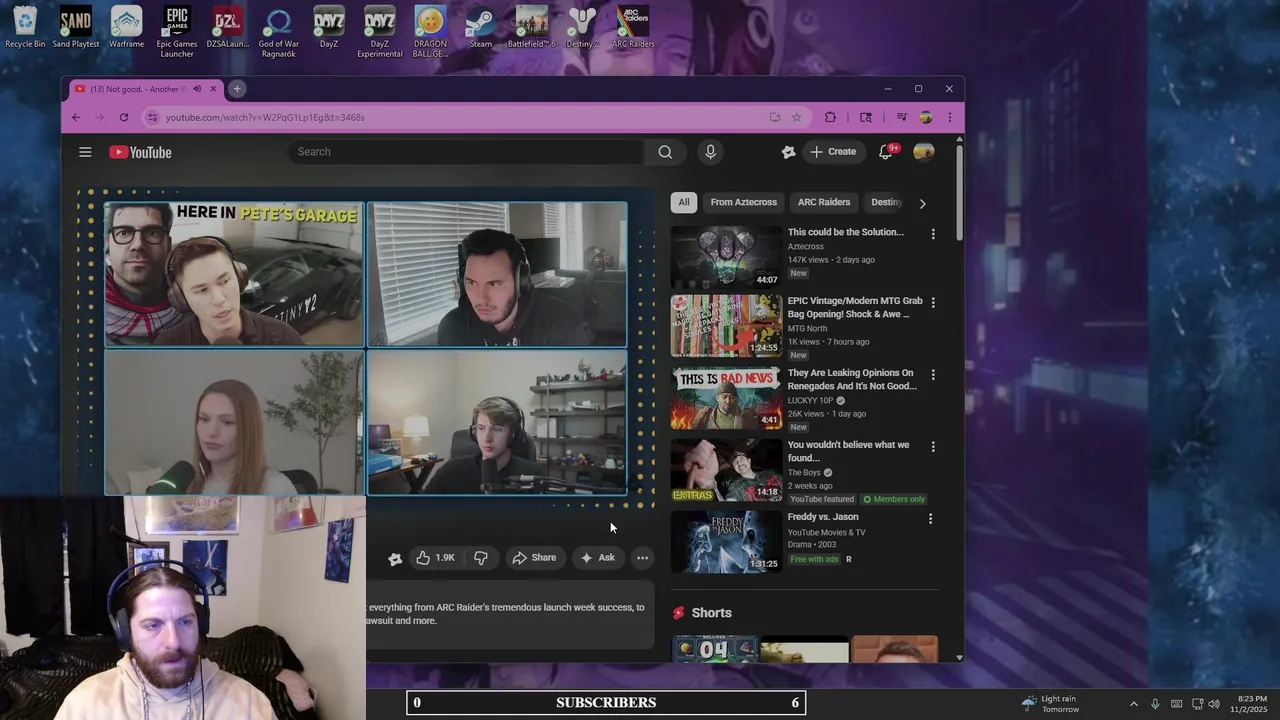Click the Create button
Image resolution: width=1280 pixels, height=720 pixels.
pos(833,152)
